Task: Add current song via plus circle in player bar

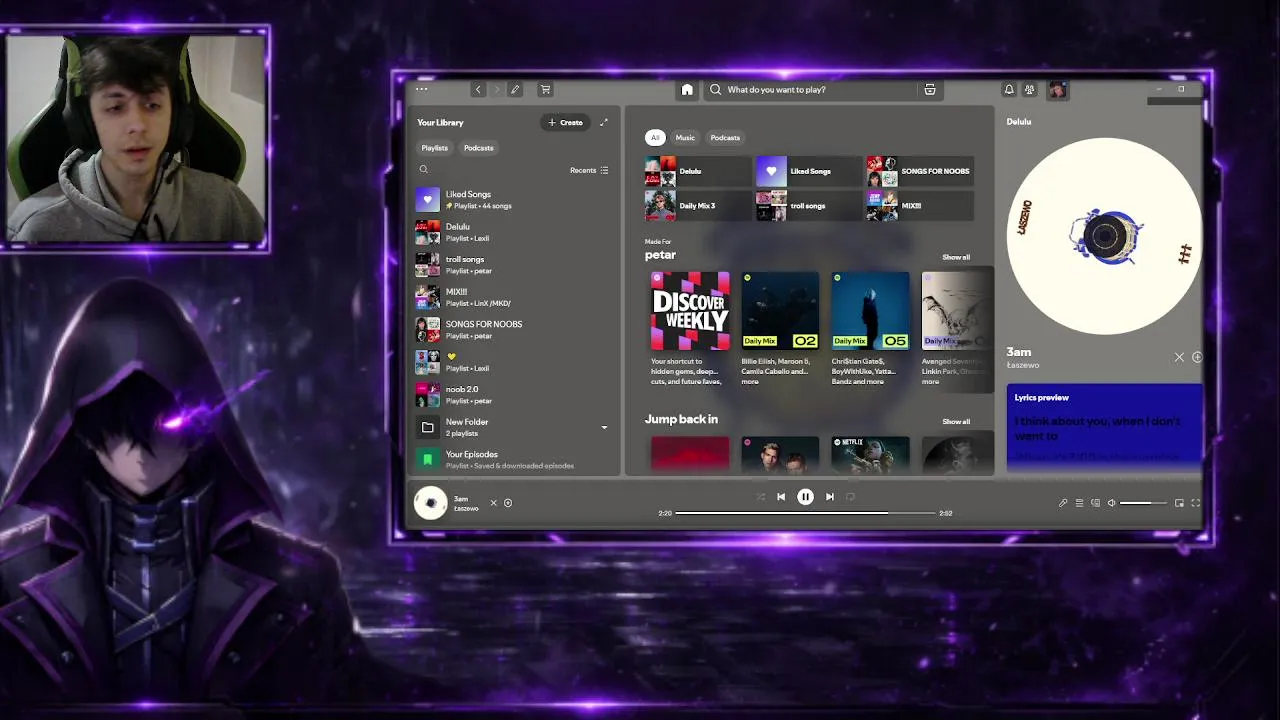Action: 508,503
